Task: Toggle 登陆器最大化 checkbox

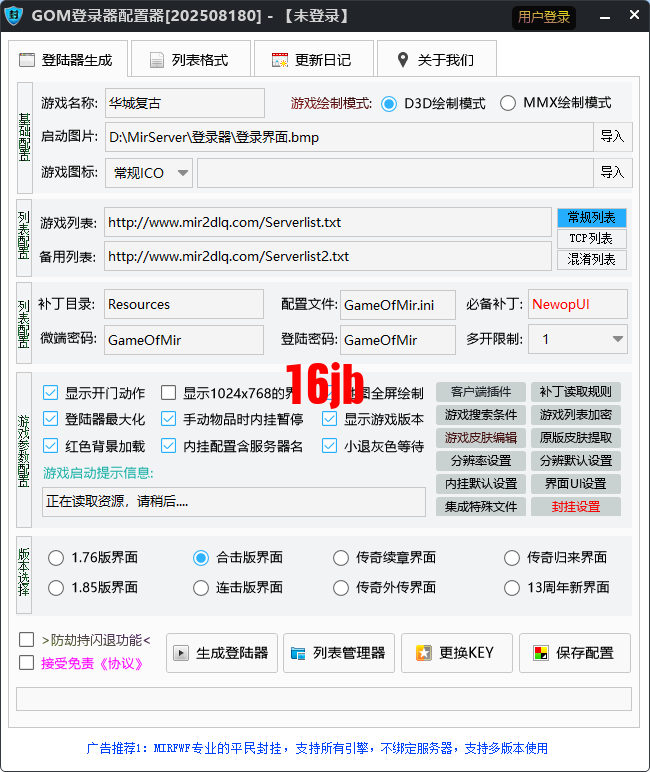Action: point(50,419)
